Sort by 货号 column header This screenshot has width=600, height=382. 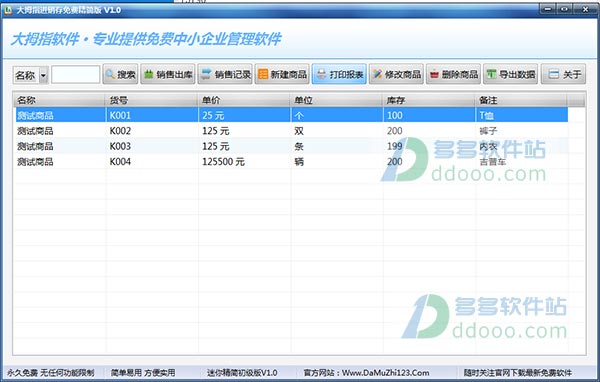tap(152, 100)
